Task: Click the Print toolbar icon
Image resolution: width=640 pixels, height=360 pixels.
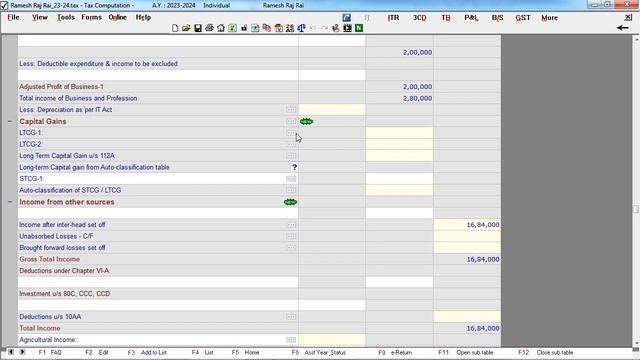Action: click(209, 28)
